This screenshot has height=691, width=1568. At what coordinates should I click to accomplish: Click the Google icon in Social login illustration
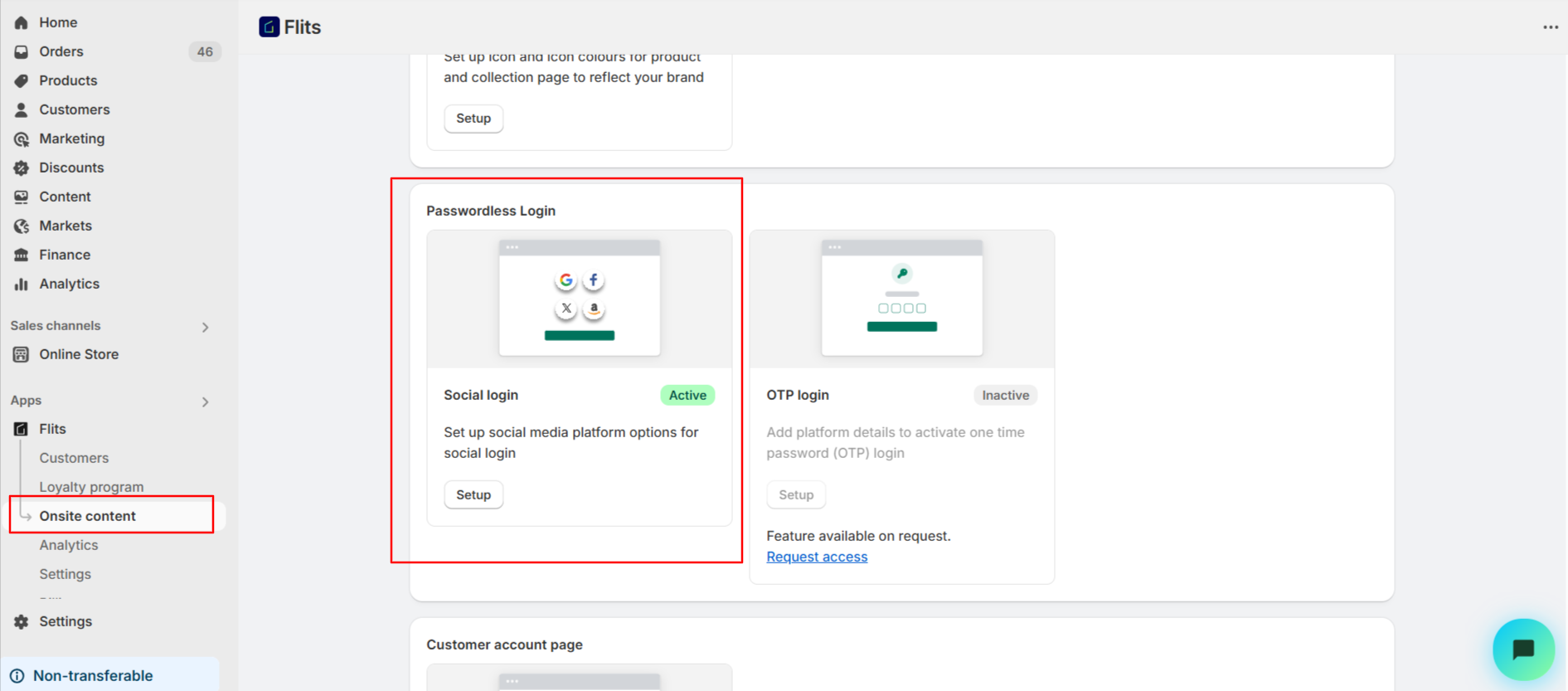point(566,280)
